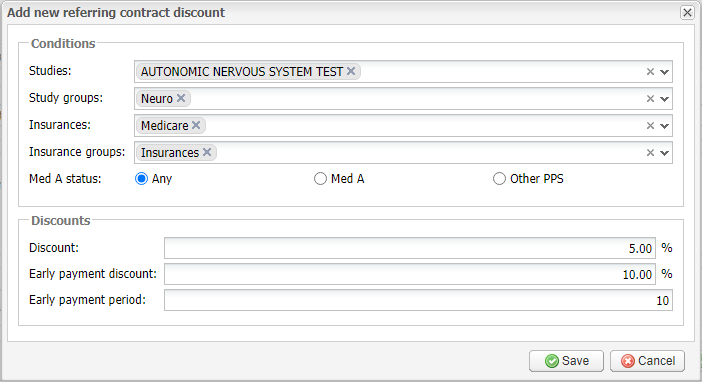Save the referring contract discount
Viewport: 702px width, 382px height.
click(x=566, y=361)
